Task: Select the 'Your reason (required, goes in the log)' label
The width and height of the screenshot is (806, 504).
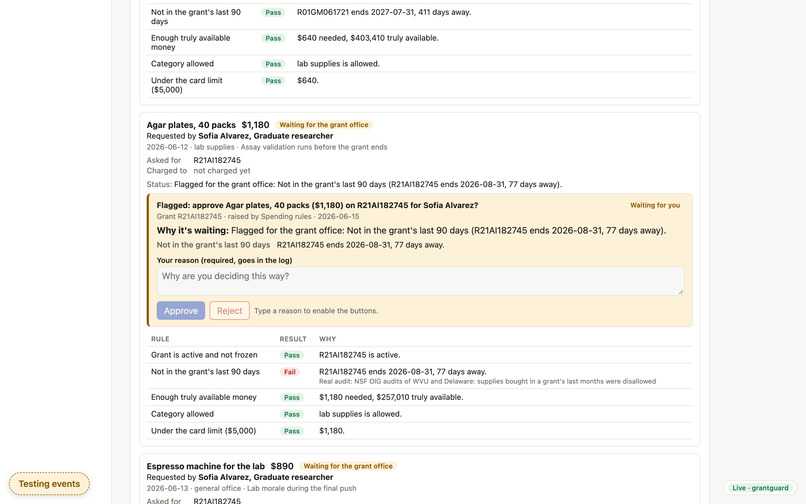Action: (x=224, y=260)
